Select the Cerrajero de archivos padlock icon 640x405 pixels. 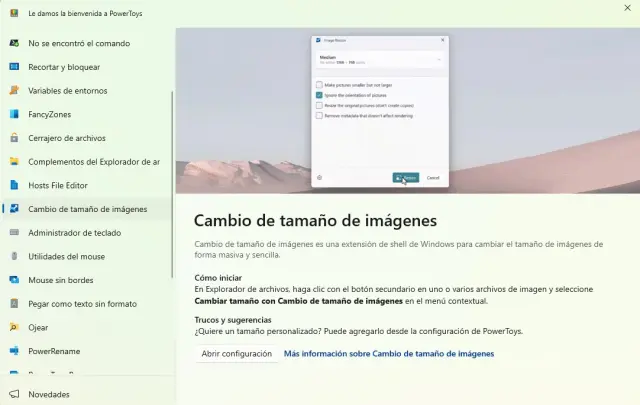click(14, 138)
